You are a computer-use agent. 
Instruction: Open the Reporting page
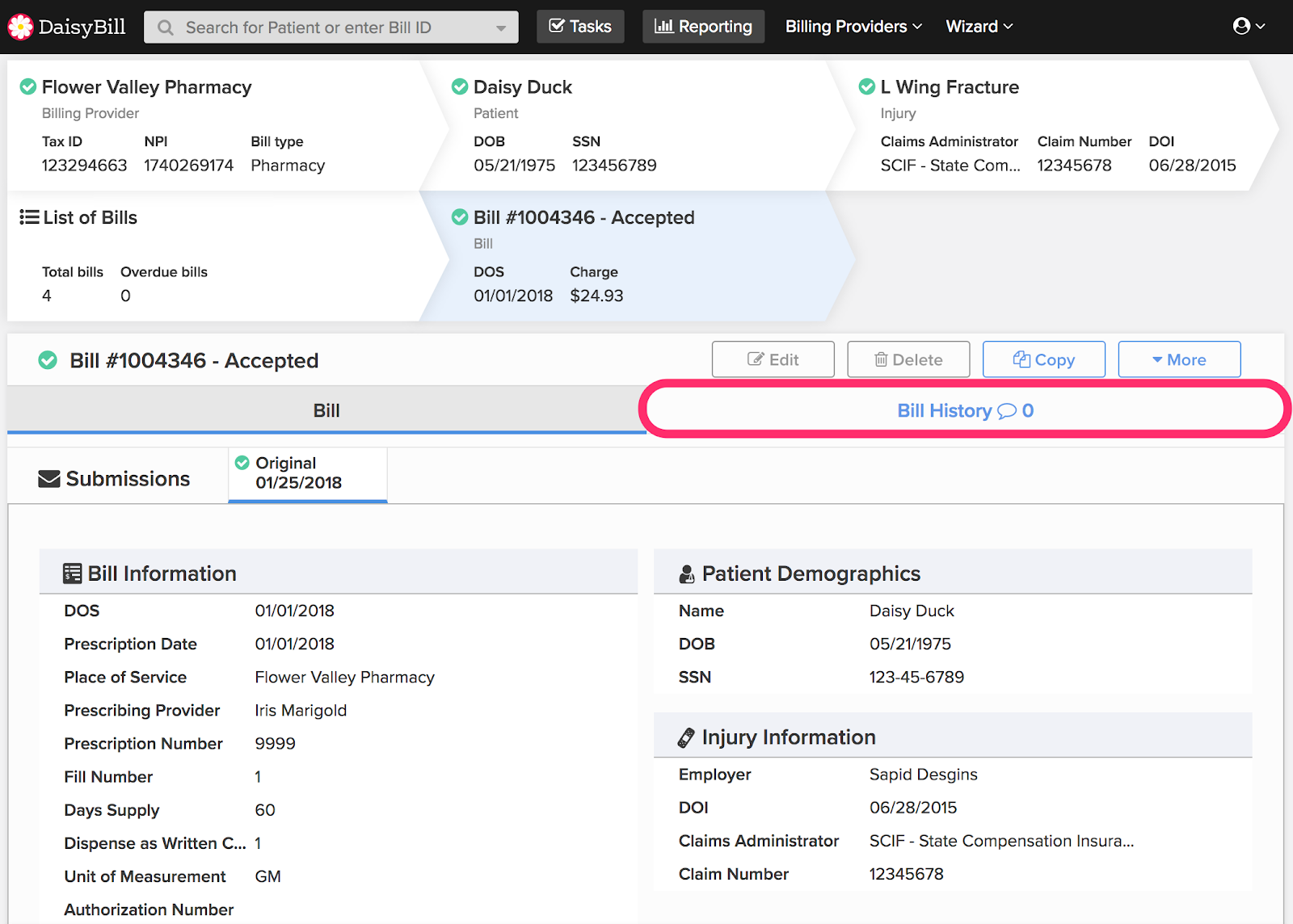tap(703, 27)
